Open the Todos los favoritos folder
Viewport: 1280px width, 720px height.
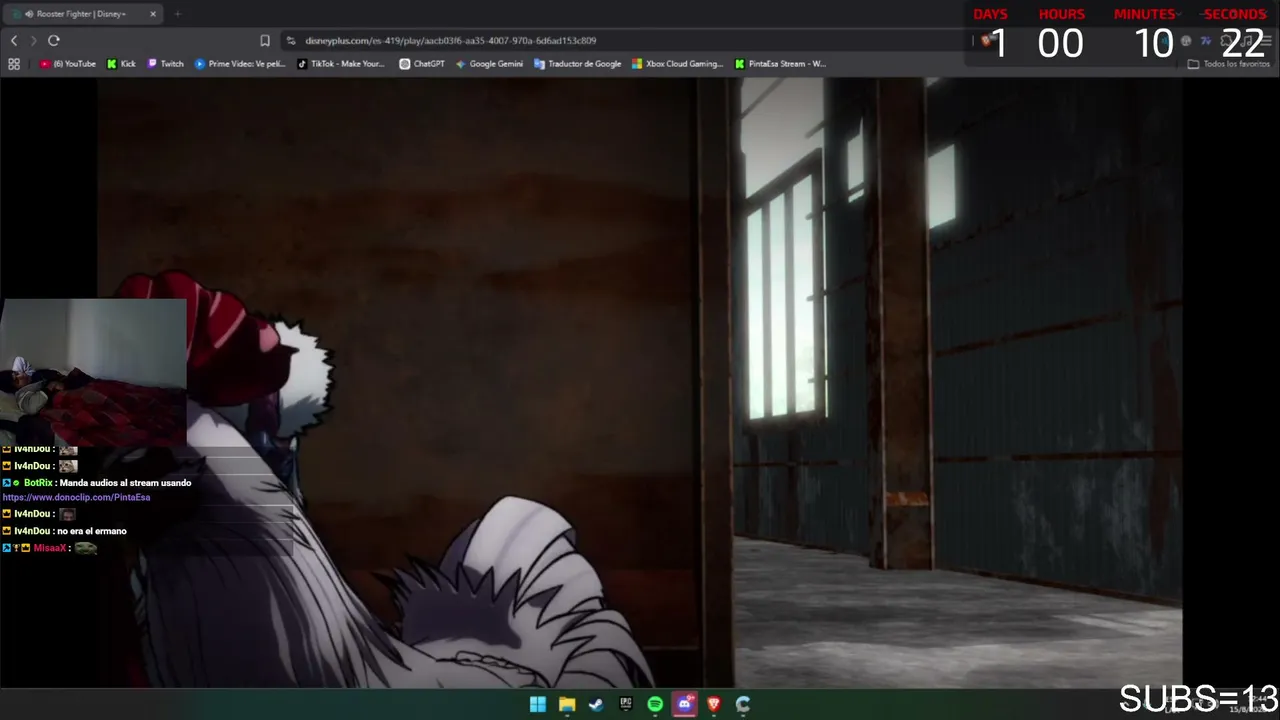pos(1229,64)
